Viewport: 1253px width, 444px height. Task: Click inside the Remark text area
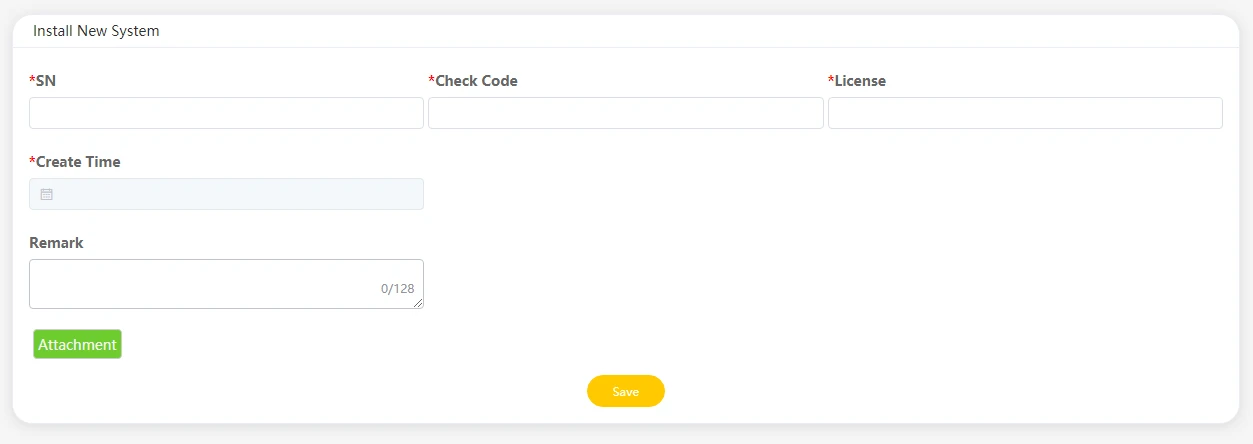point(226,284)
